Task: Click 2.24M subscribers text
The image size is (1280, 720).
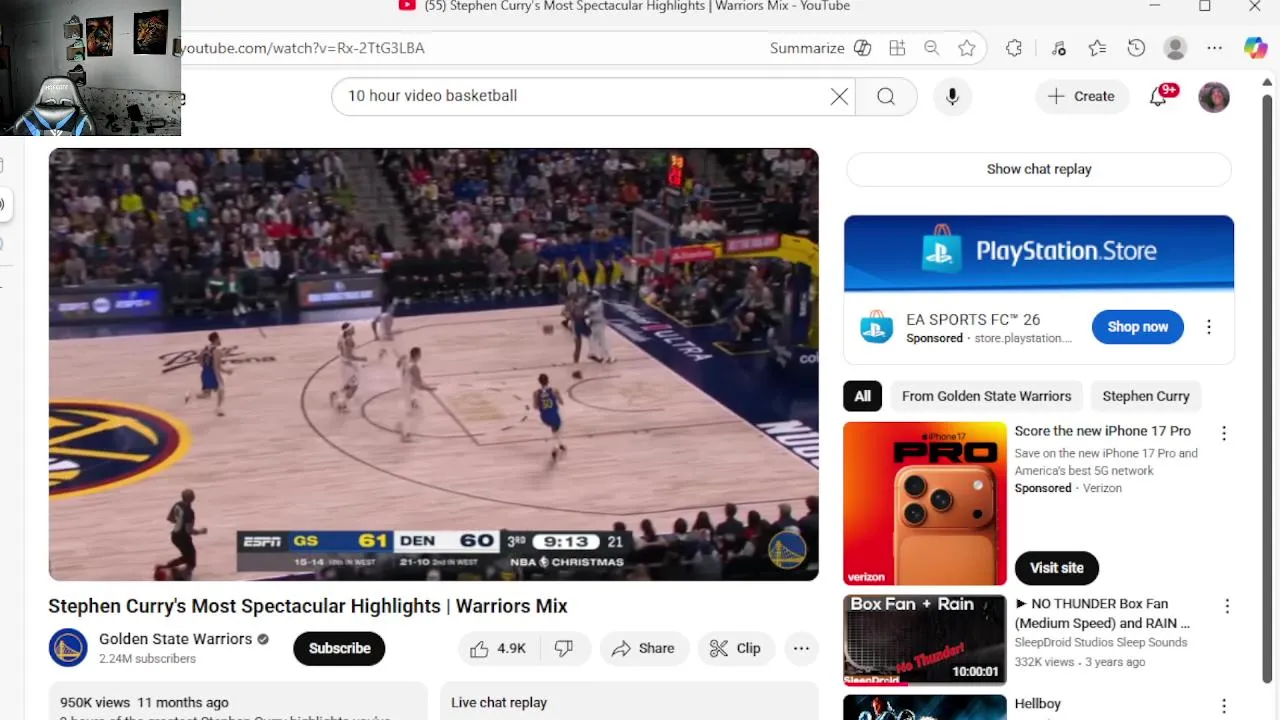Action: pyautogui.click(x=147, y=659)
